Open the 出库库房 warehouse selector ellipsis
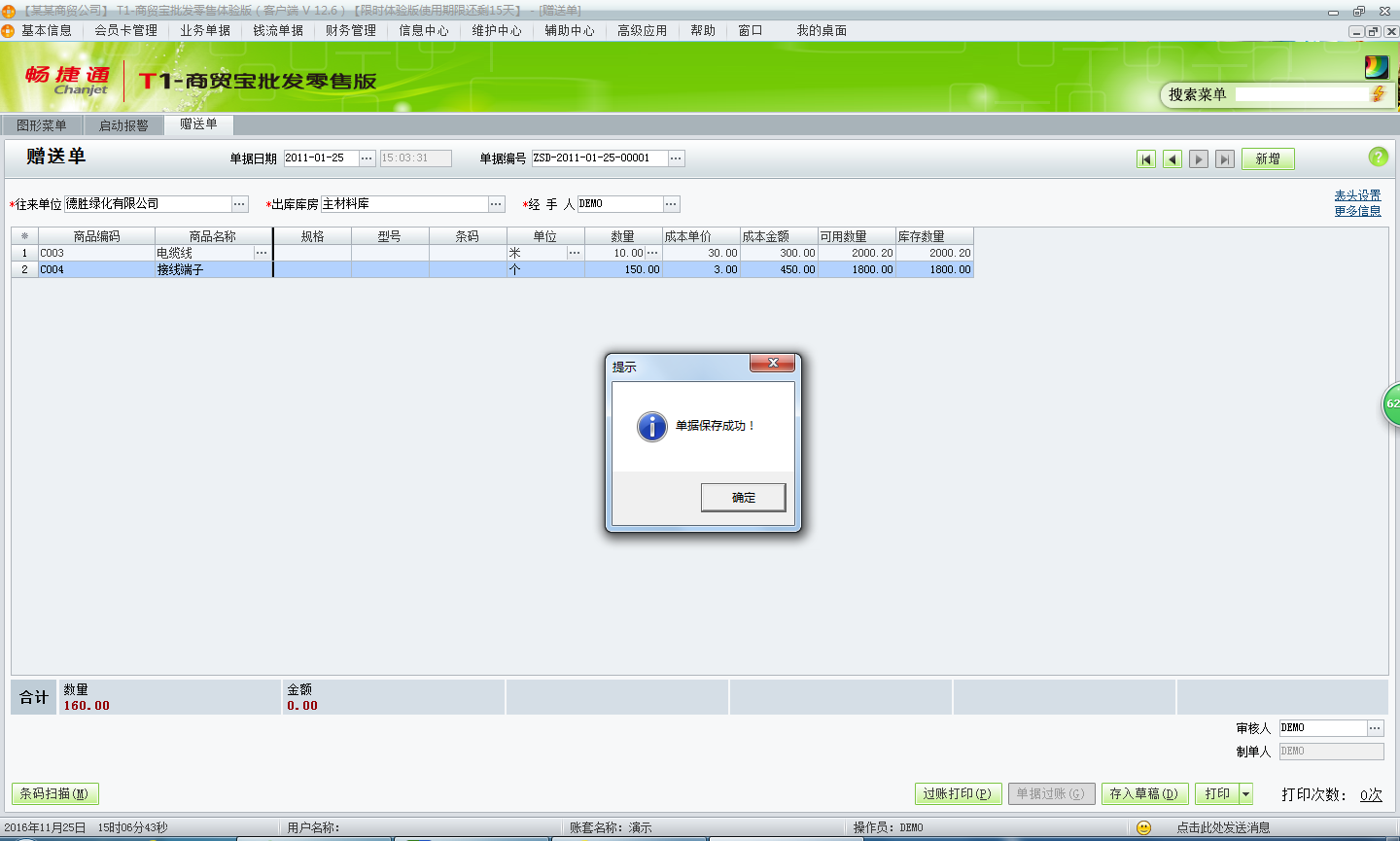This screenshot has width=1400, height=841. click(497, 204)
